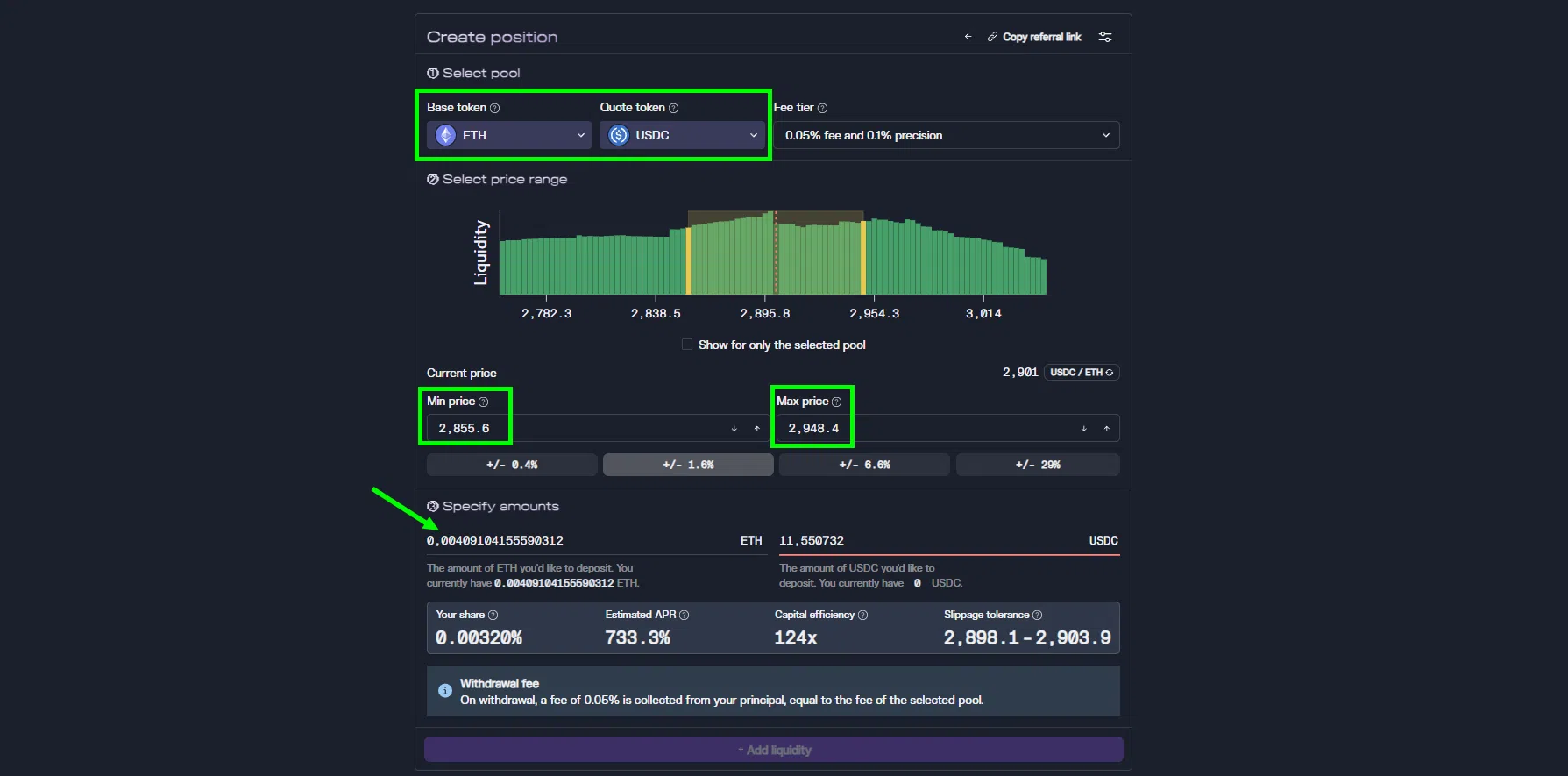Select the +/- 6.6% range preset
This screenshot has height=776, width=1568.
(864, 465)
